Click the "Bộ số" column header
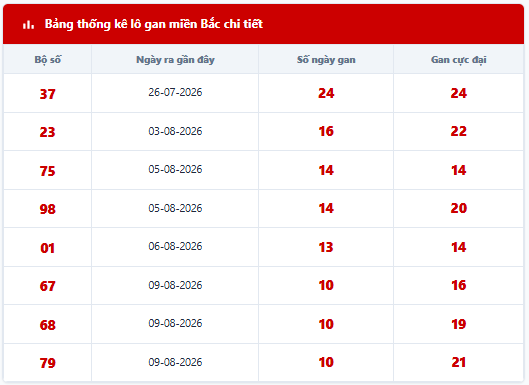The height and width of the screenshot is (385, 529). [48, 60]
